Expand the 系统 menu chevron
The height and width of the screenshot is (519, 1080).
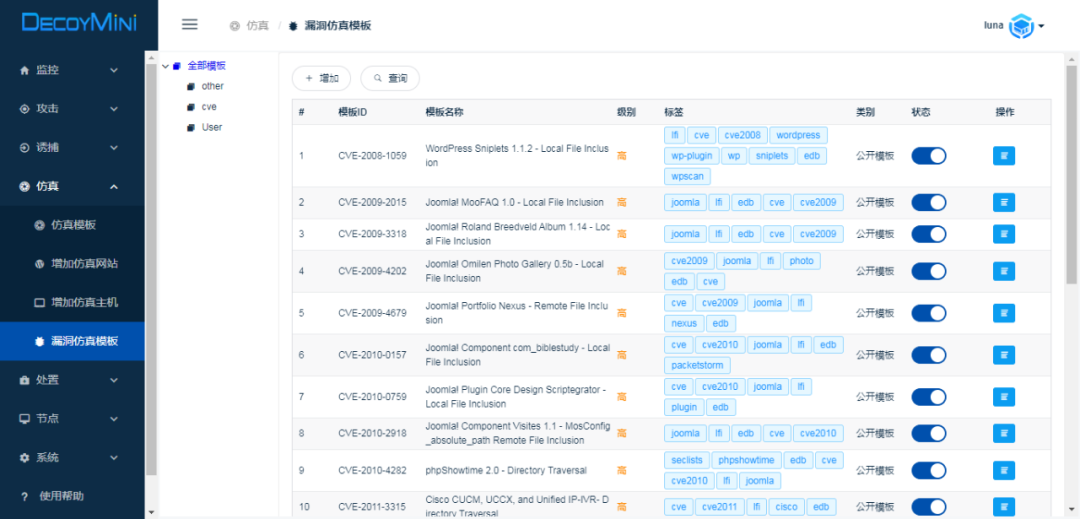[114, 458]
